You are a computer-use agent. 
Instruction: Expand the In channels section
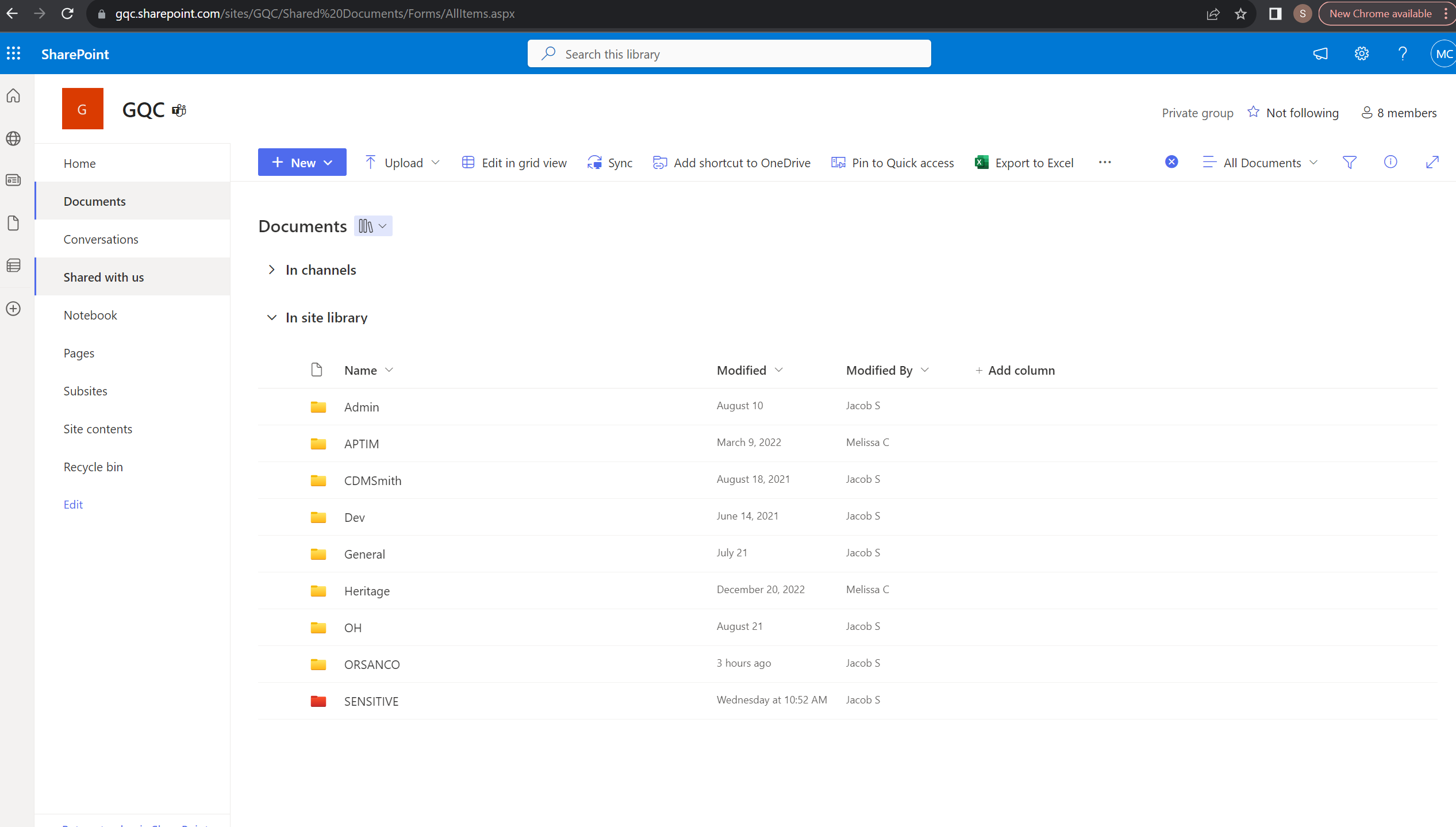coord(272,270)
